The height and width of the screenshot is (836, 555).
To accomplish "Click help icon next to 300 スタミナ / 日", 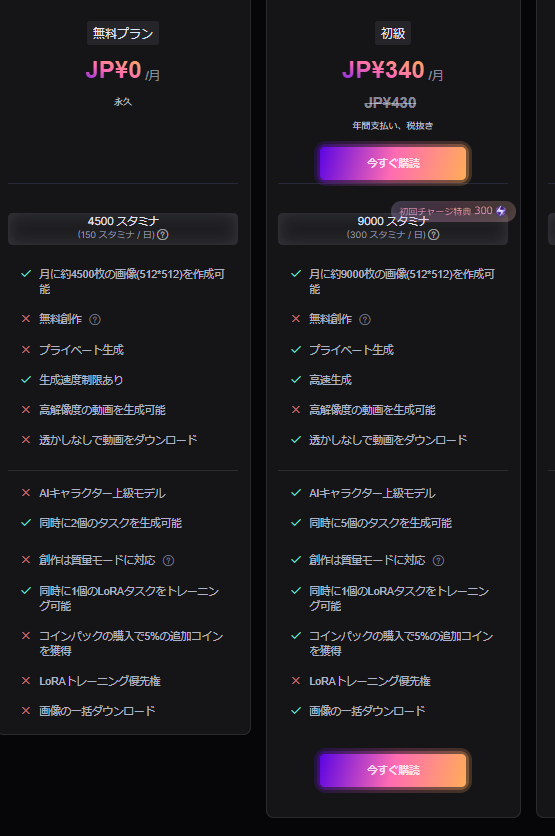I will tap(434, 235).
